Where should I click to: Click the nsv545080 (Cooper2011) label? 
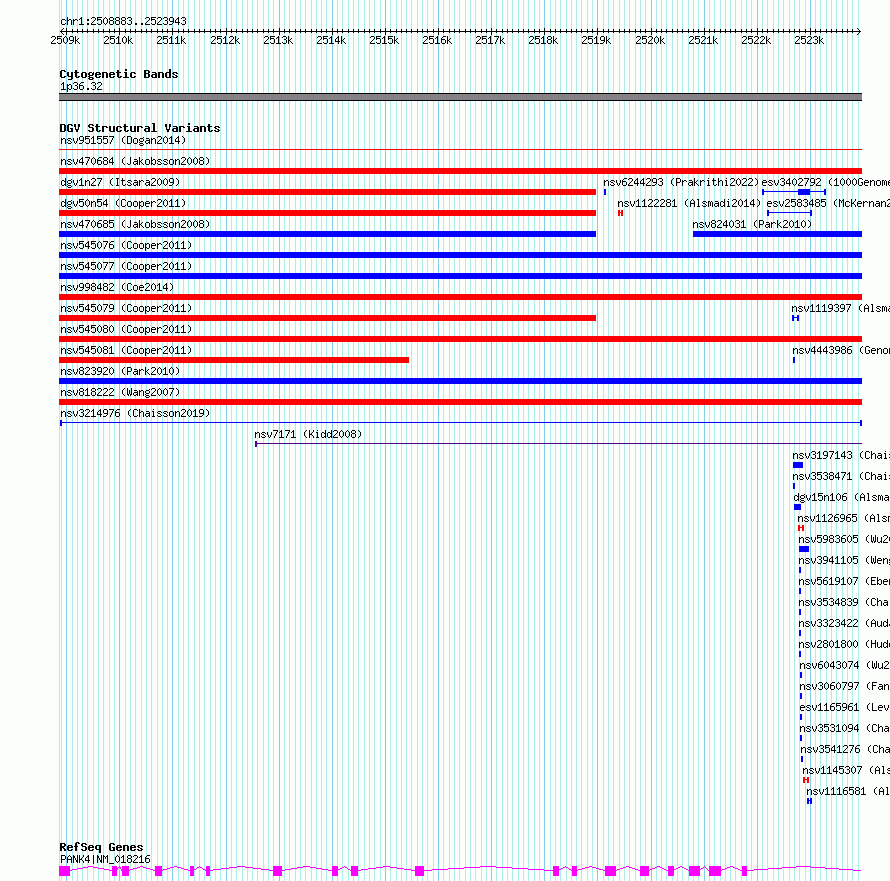pyautogui.click(x=126, y=329)
